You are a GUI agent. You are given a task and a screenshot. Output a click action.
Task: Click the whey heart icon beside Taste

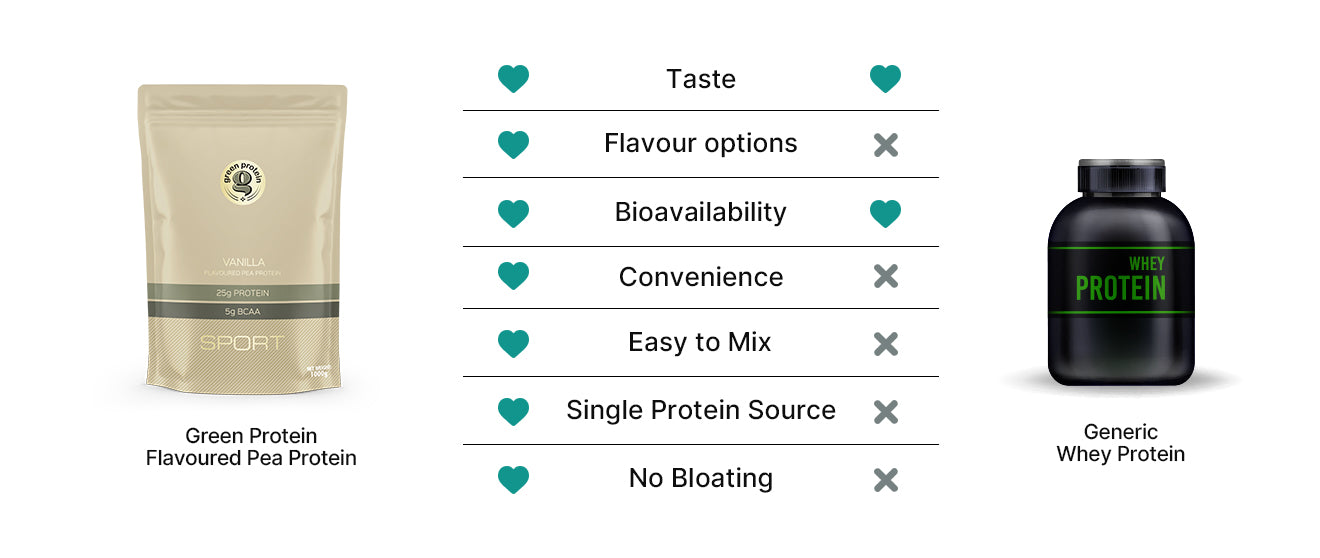[885, 79]
